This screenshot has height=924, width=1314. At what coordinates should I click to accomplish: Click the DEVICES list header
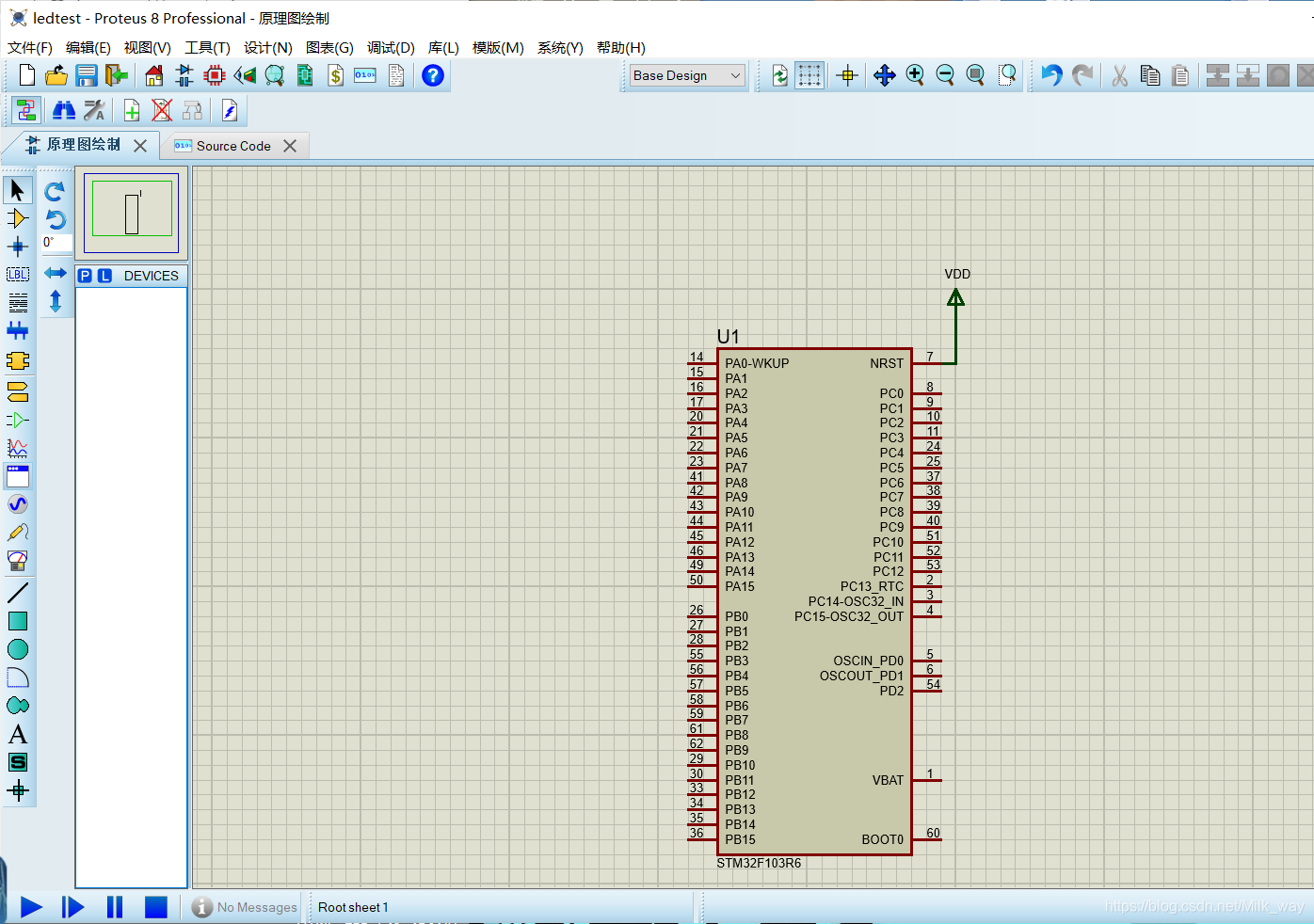[x=151, y=276]
